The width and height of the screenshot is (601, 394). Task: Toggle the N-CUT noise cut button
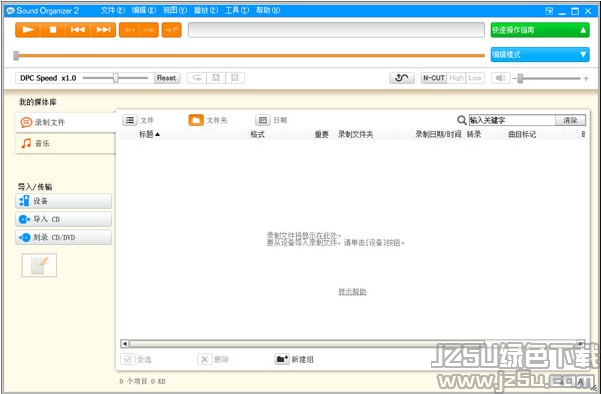click(x=434, y=78)
